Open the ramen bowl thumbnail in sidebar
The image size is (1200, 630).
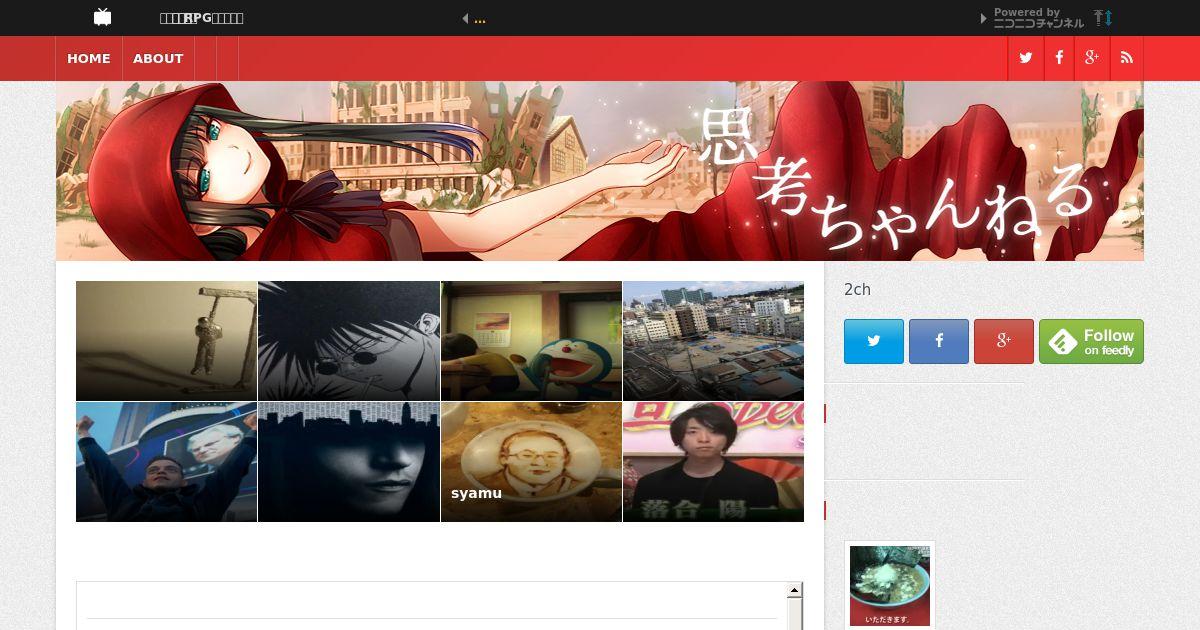(x=890, y=586)
